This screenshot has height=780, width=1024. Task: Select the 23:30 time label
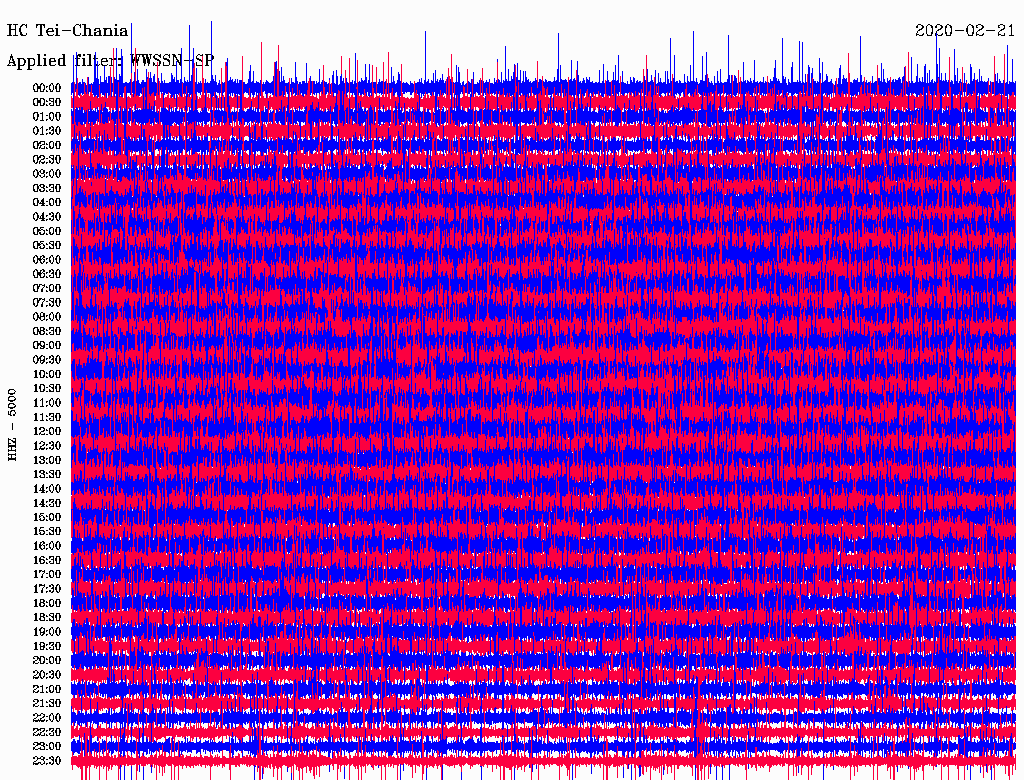pos(47,760)
